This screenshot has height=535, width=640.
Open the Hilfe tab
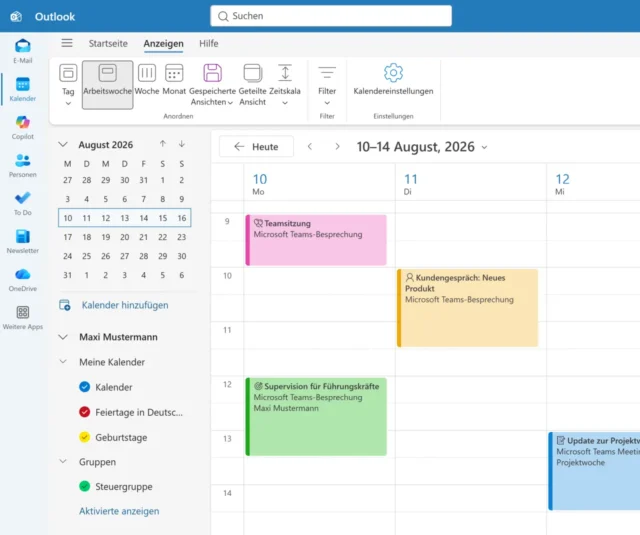[209, 43]
